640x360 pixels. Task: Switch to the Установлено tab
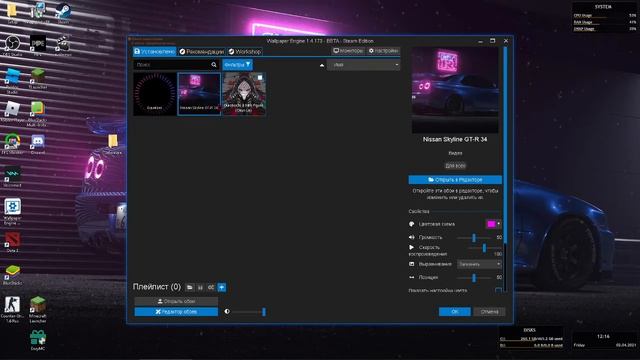155,51
